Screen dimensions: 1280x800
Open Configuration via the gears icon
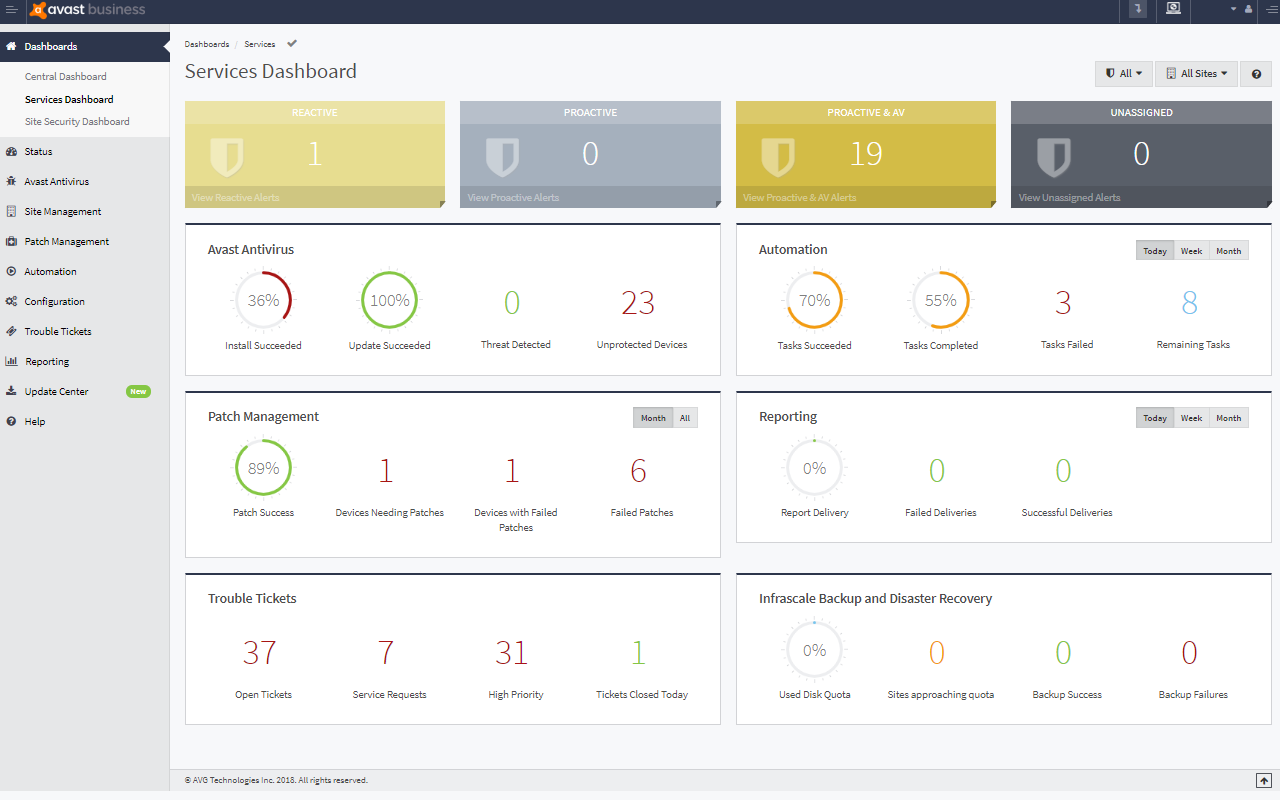pos(10,301)
